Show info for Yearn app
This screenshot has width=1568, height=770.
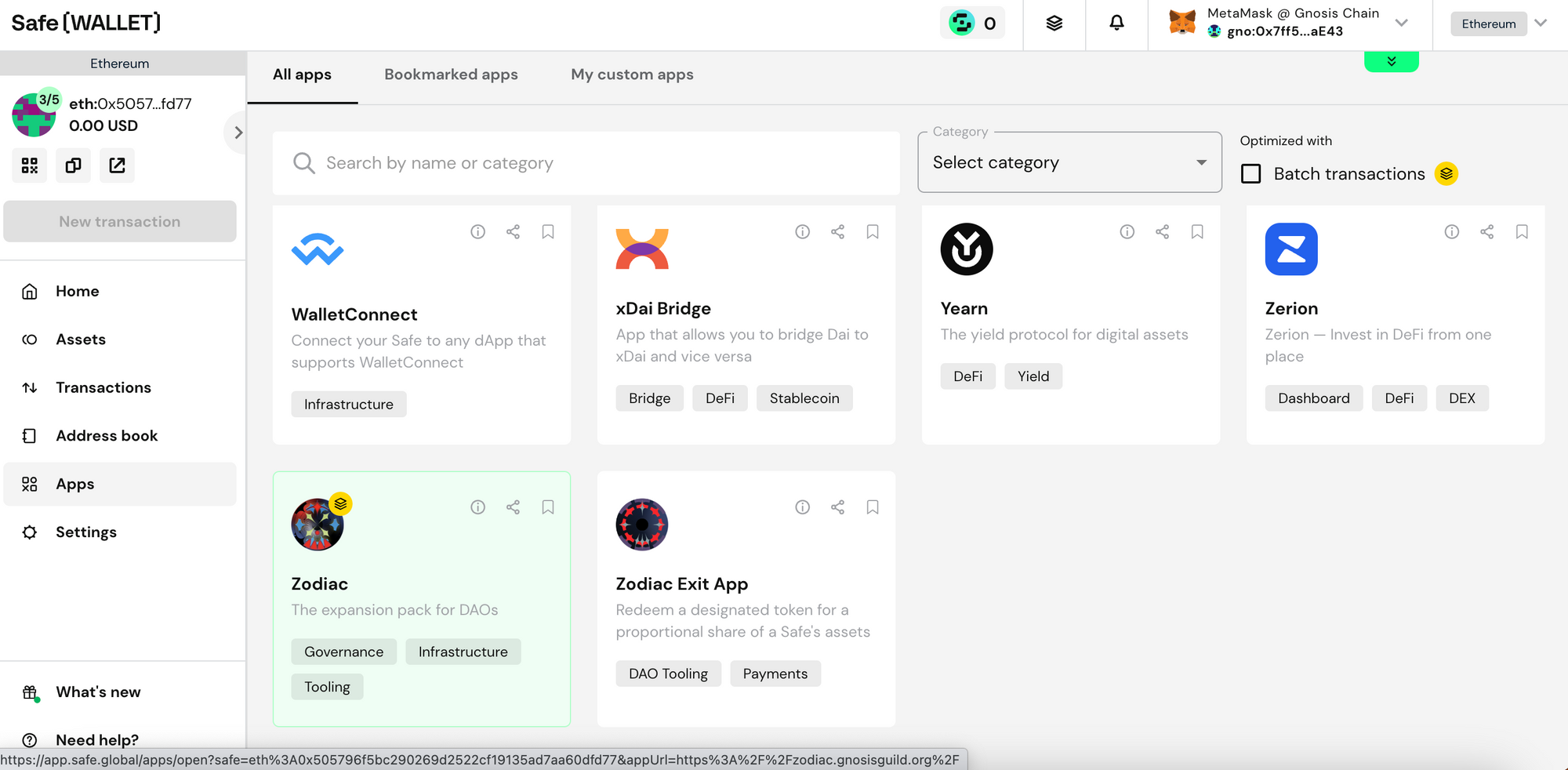(x=1127, y=232)
